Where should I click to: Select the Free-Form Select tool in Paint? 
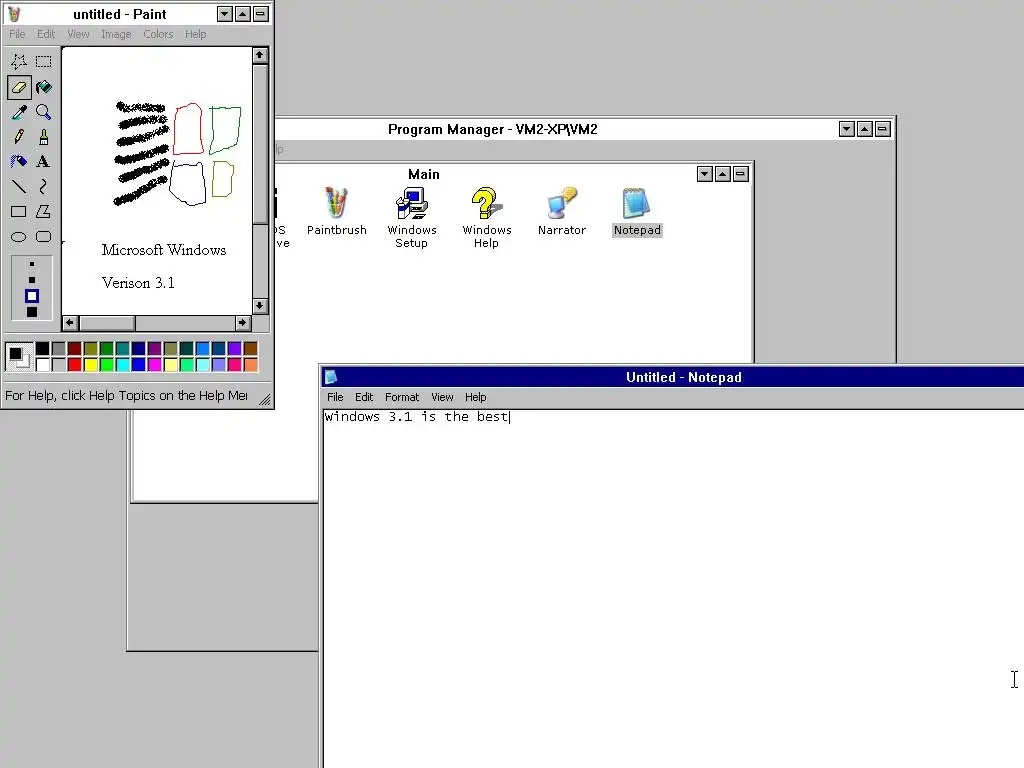click(19, 61)
